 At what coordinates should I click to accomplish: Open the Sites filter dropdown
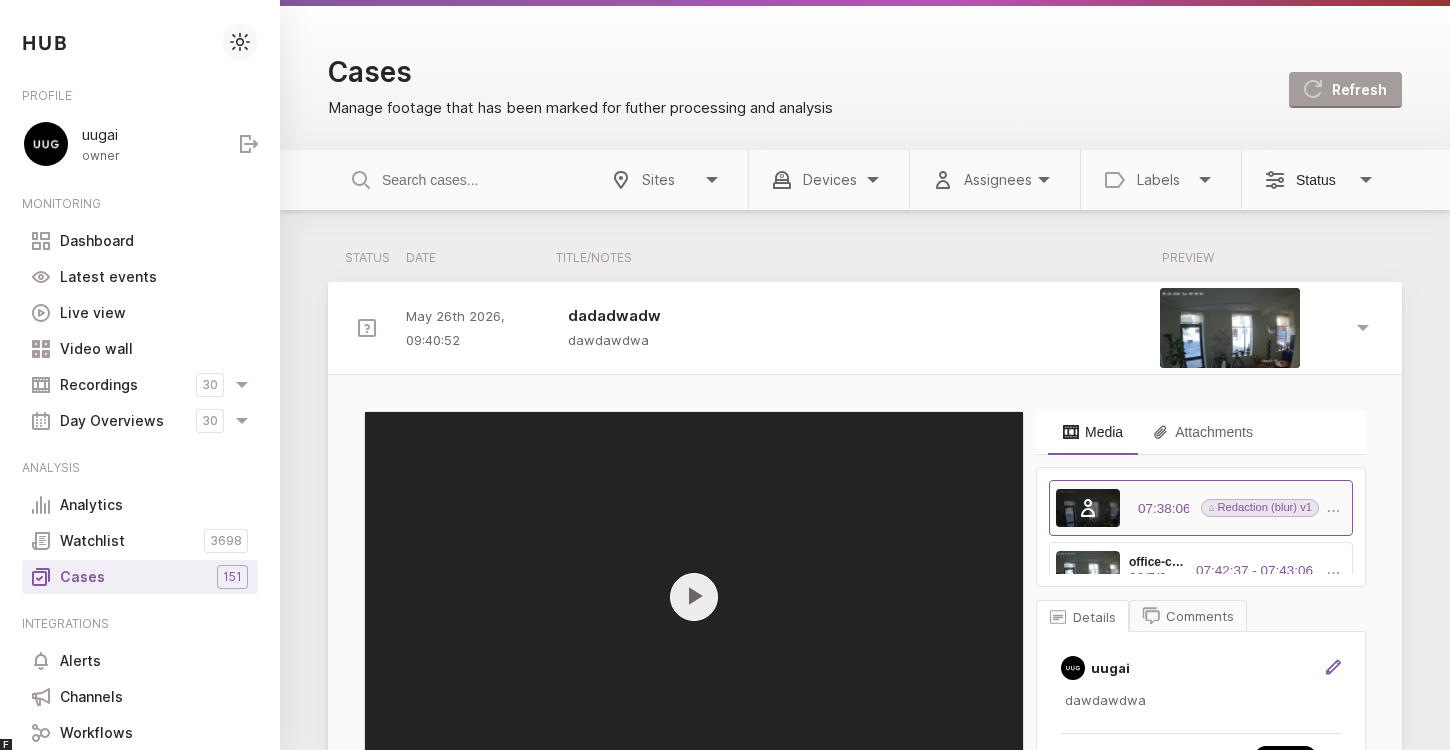666,180
